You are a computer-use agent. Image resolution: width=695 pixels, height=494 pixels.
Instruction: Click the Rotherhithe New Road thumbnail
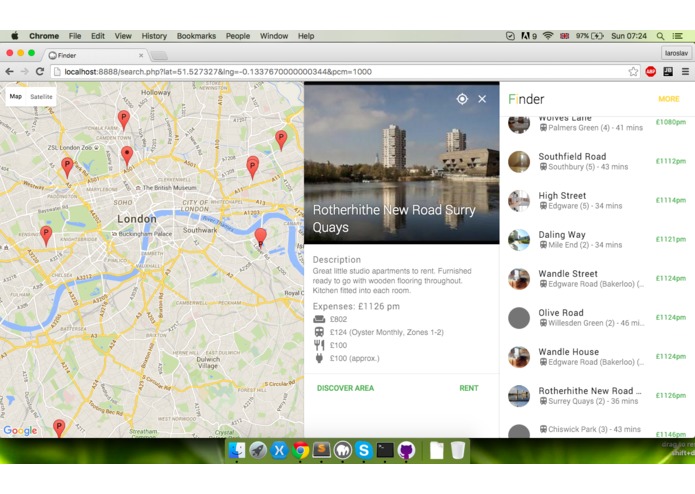519,396
